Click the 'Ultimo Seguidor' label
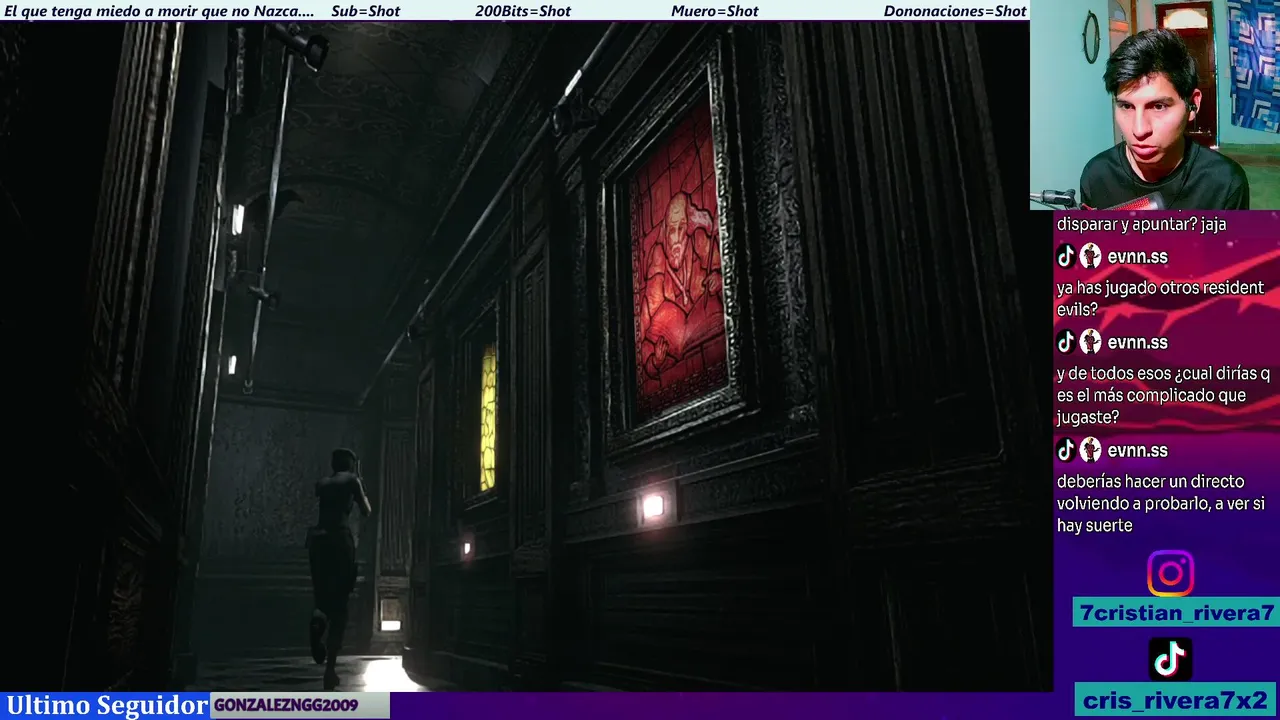 pos(107,705)
